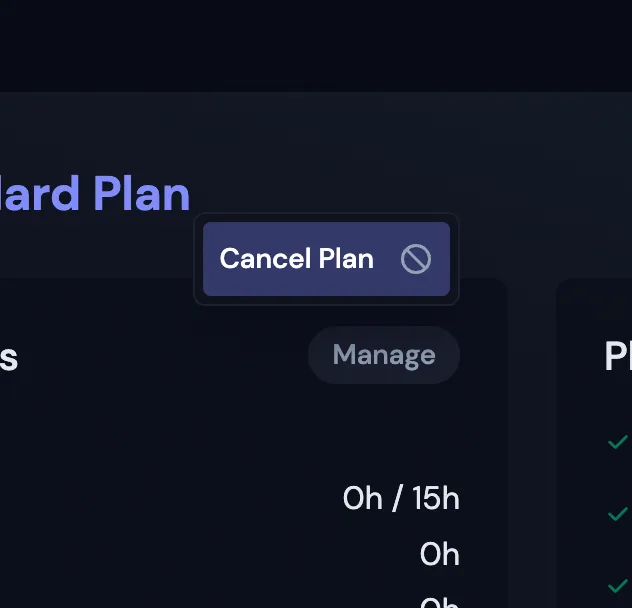This screenshot has width=632, height=608.
Task: Click the "0h" value below the usage row
Action: click(439, 554)
